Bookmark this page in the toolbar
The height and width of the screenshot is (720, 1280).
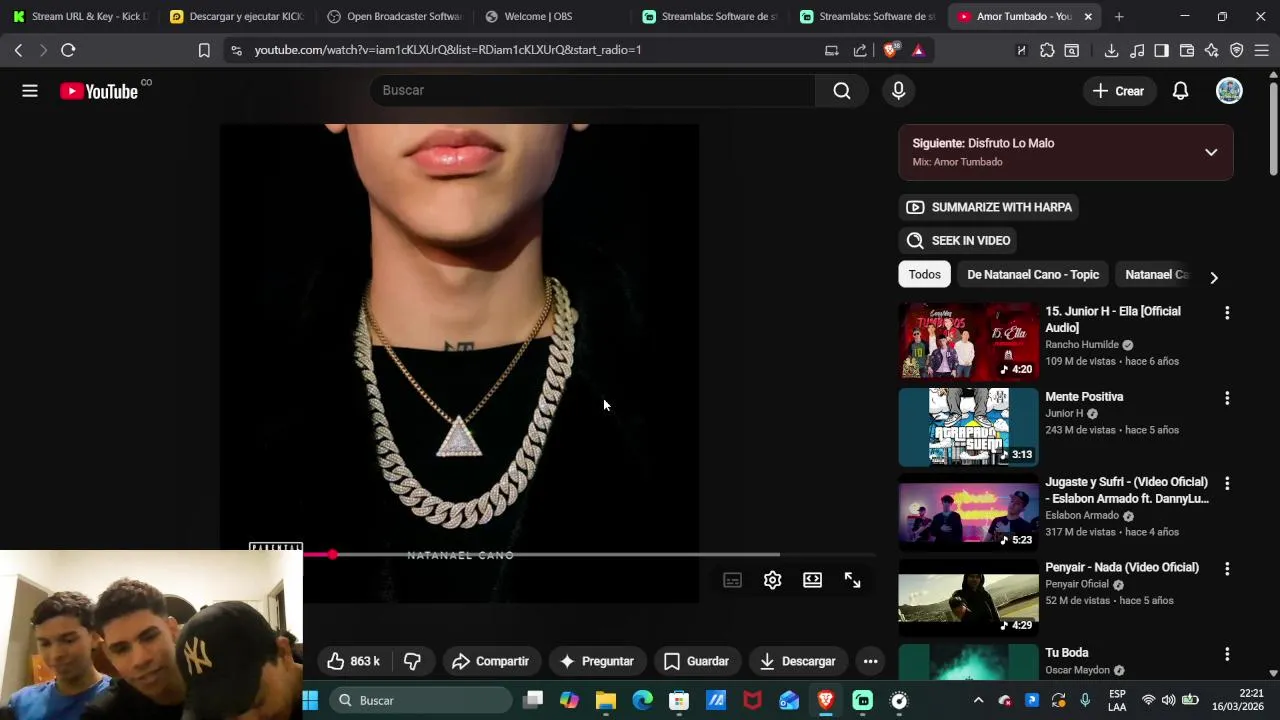(x=204, y=50)
